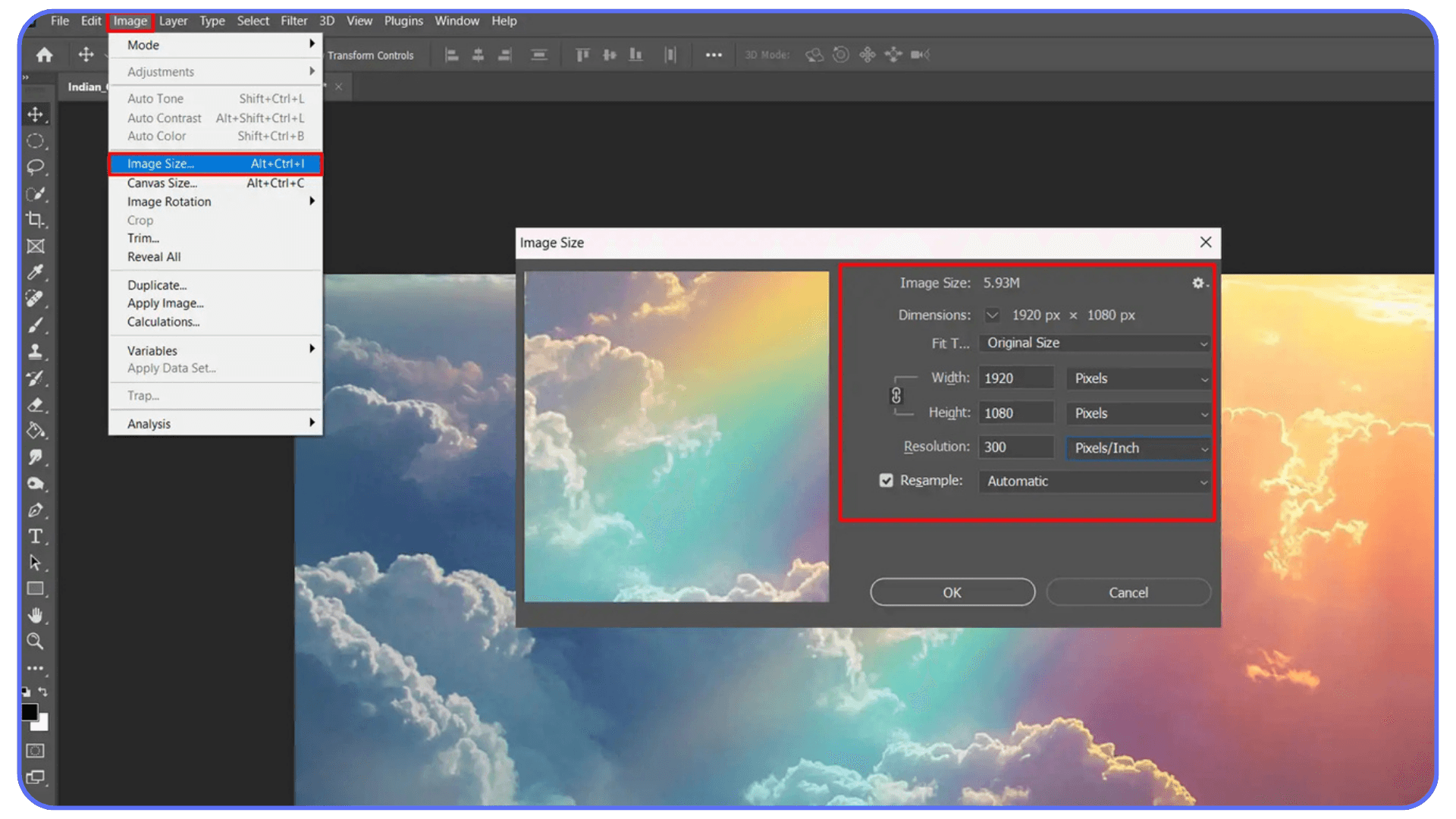
Task: Select the Quick Selection tool
Action: pos(35,193)
